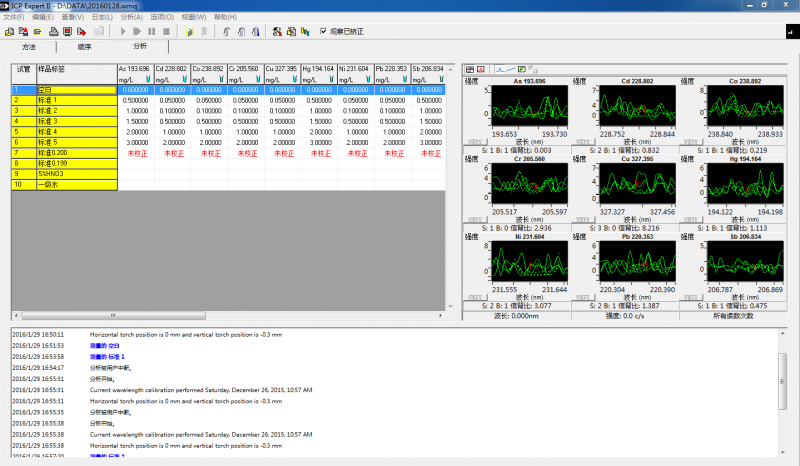Viewport: 800px width, 466px height.
Task: Toggle the tube marker in Cu 327.395 column header
Action: 296,78
